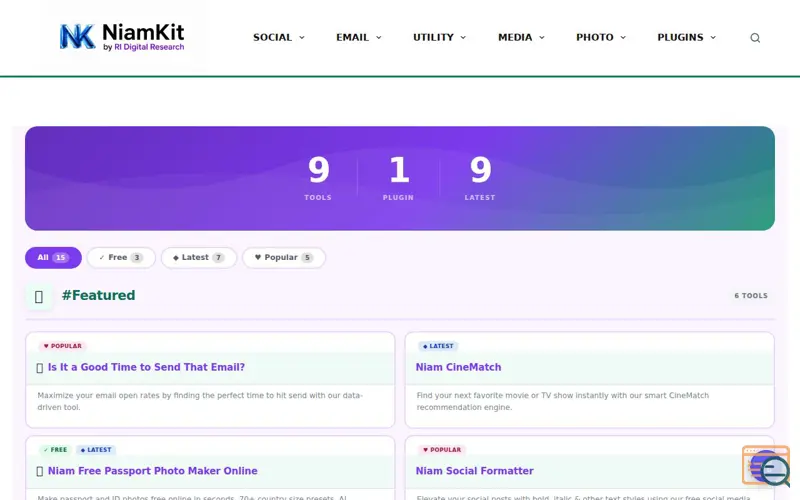
Task: Click the LATEST badge on Passport Photo card
Action: [x=96, y=450]
